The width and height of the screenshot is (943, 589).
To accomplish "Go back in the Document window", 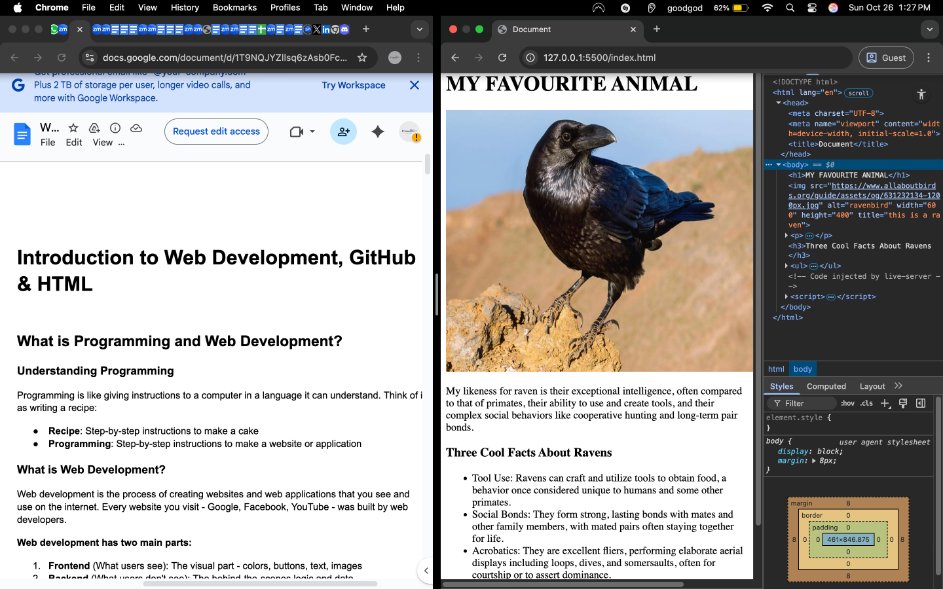I will [x=455, y=58].
